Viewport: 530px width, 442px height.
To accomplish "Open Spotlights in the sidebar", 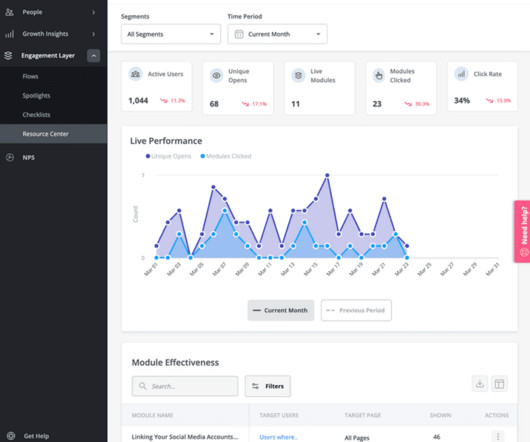I will click(36, 96).
